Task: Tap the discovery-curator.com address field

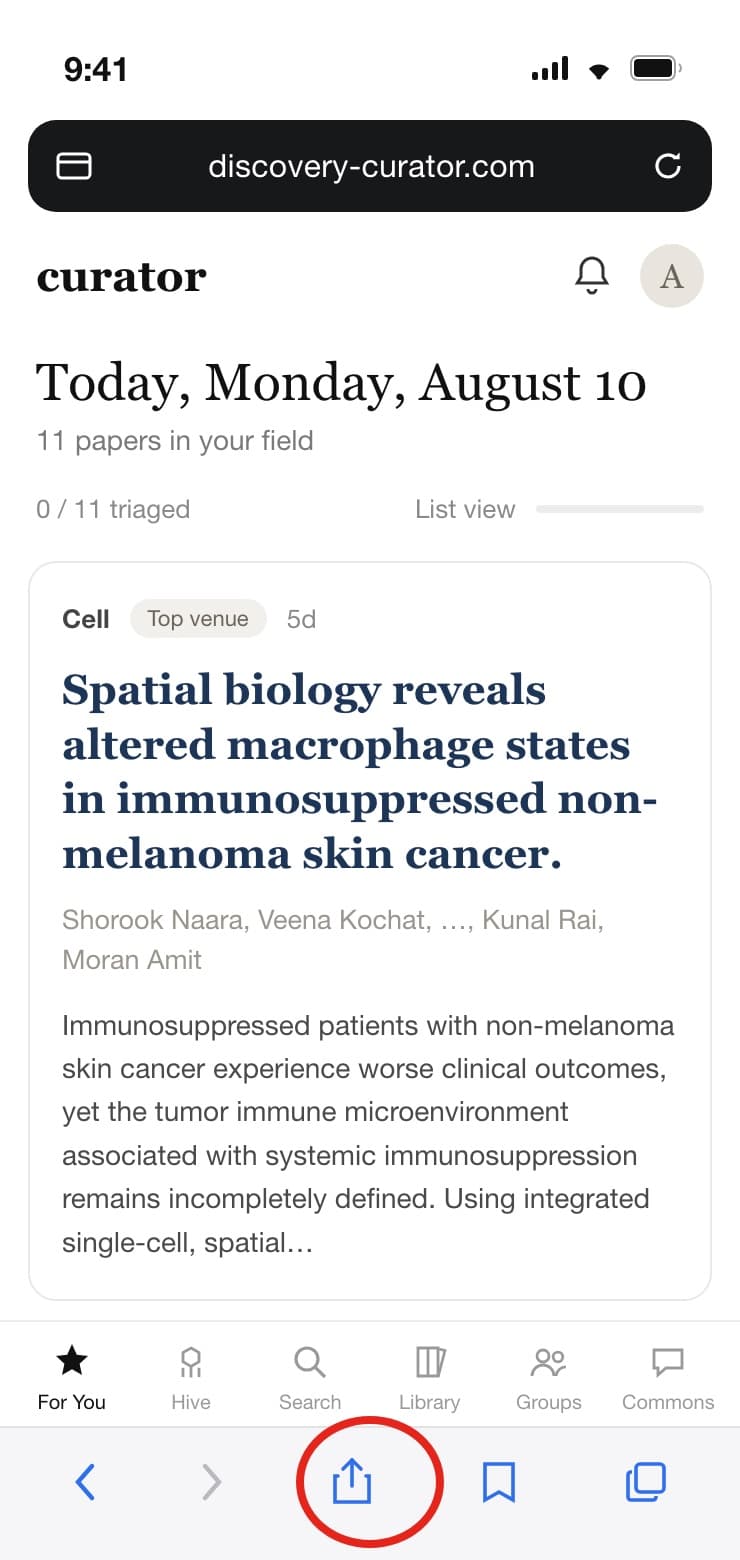Action: tap(370, 166)
